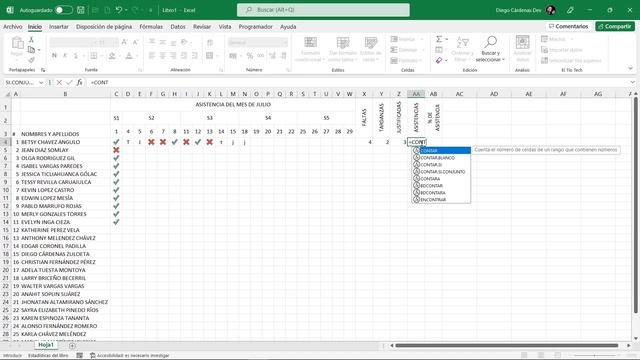Click column AA header
This screenshot has width=640, height=360.
(416, 94)
